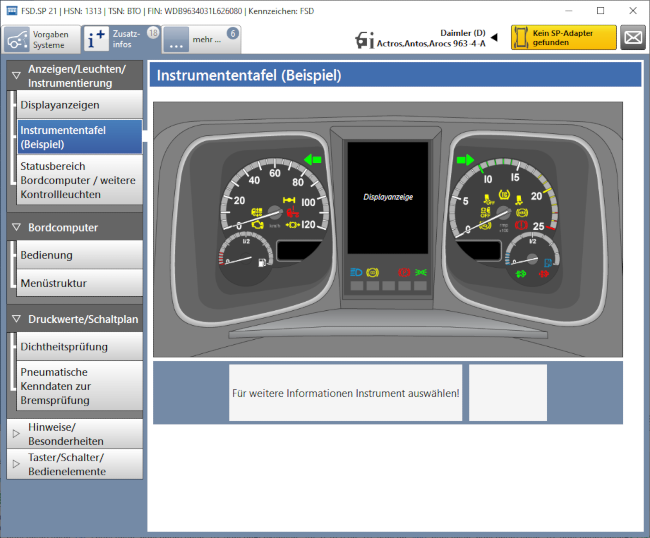Click the fuel pump gauge icon
650x538 pixels.
pyautogui.click(x=262, y=263)
